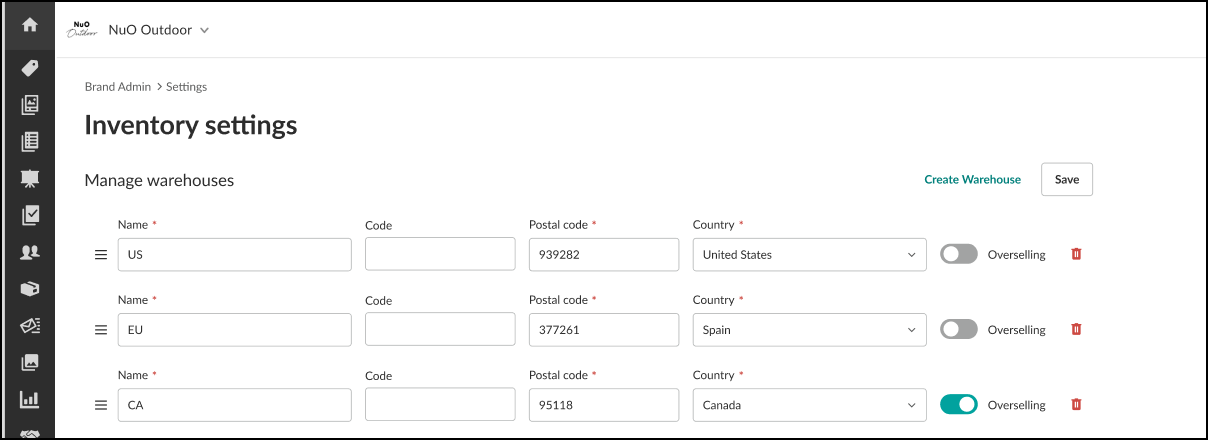Click the Postal code field containing 95118
The image size is (1208, 440).
(603, 405)
